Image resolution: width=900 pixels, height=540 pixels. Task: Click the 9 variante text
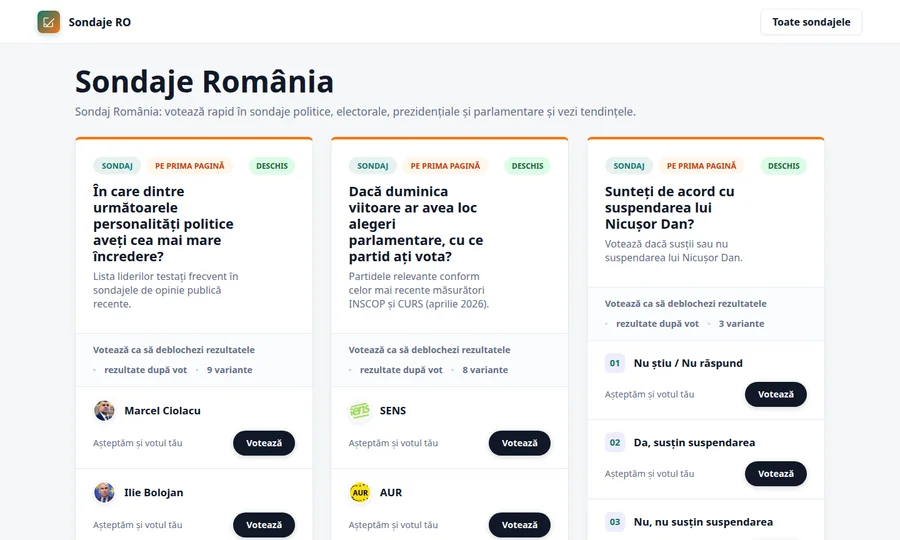[230, 370]
